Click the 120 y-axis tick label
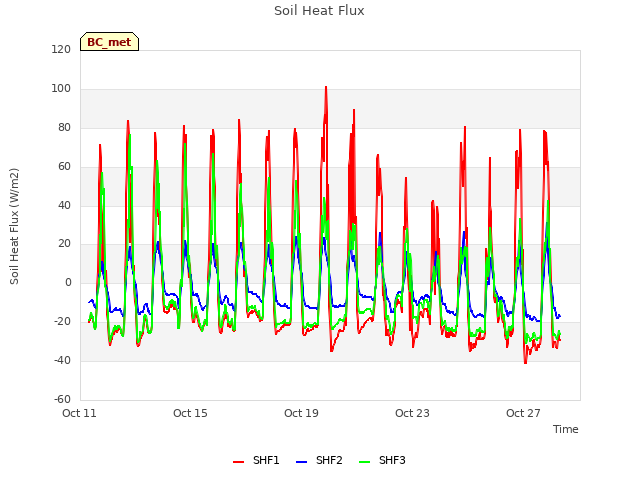Viewport: 640px width, 480px height. tap(61, 49)
